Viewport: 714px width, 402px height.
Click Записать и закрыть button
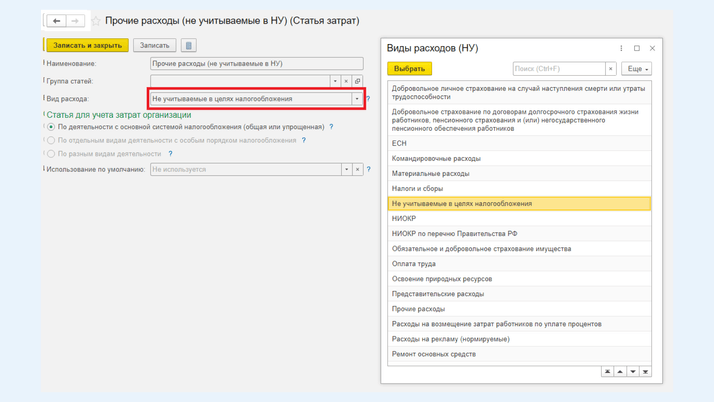coord(87,45)
